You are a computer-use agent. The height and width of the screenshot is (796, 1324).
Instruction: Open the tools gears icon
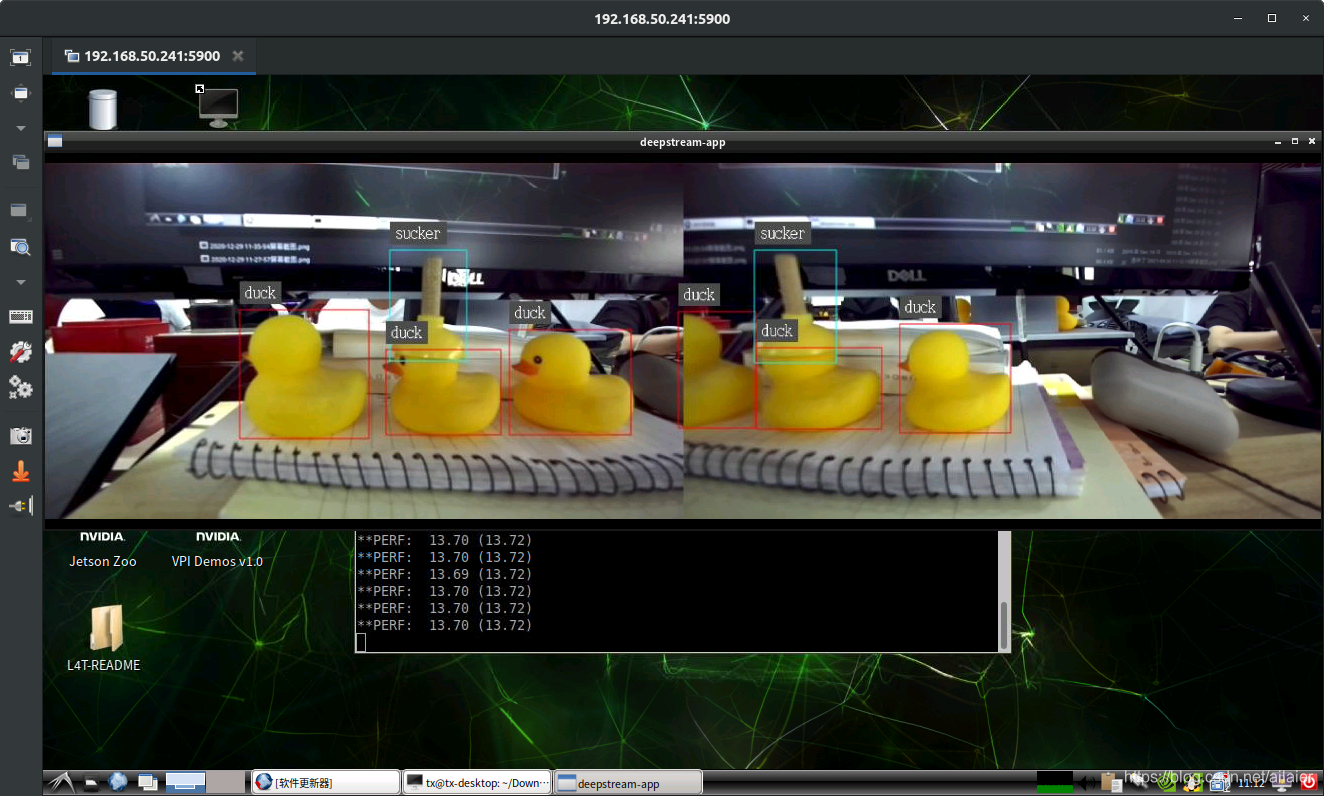click(x=20, y=386)
